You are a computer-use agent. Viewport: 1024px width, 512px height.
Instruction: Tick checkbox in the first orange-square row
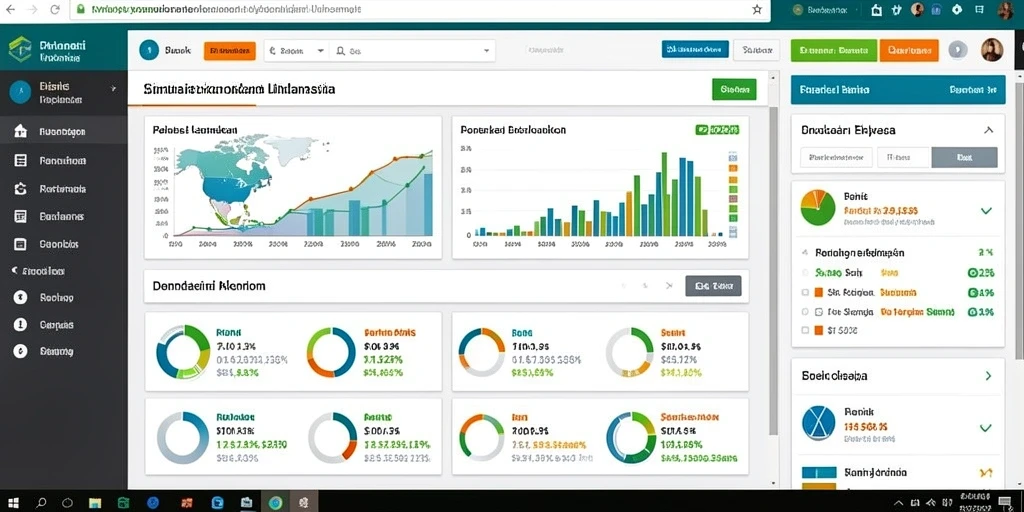coord(805,293)
